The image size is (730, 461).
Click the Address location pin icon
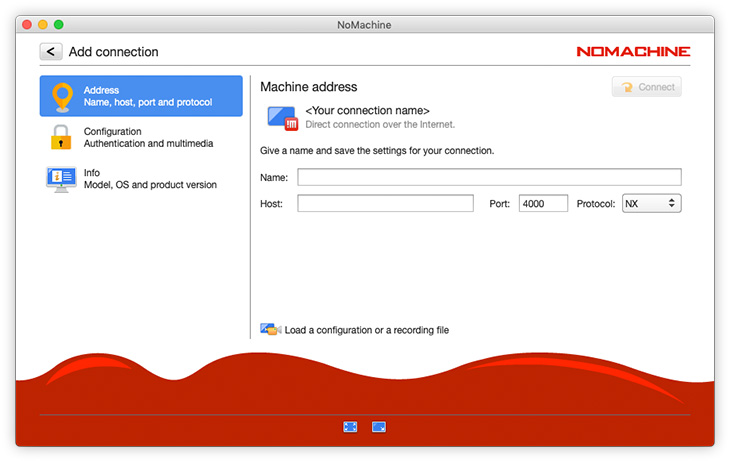(62, 96)
